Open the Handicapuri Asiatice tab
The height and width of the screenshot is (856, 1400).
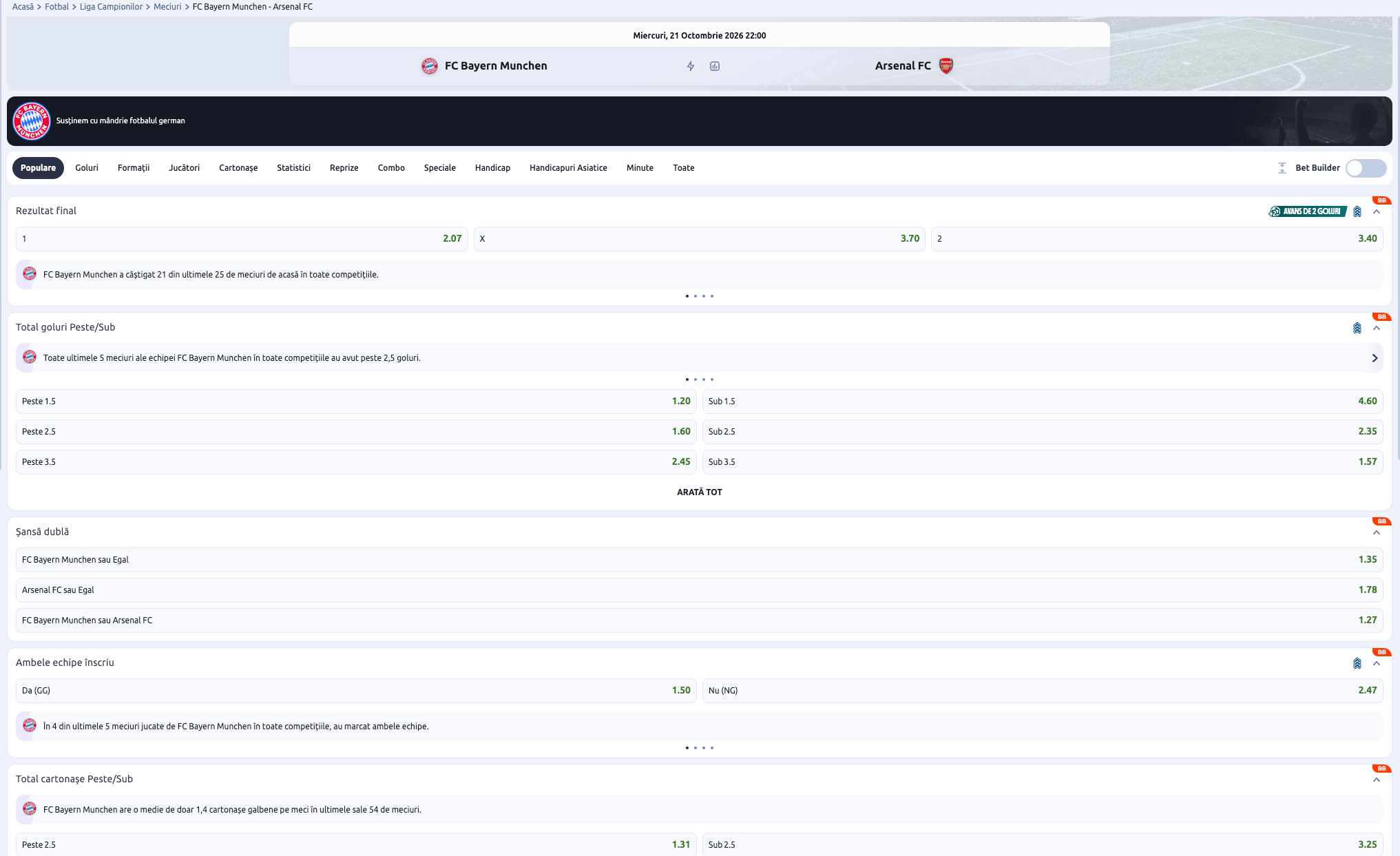(x=568, y=168)
